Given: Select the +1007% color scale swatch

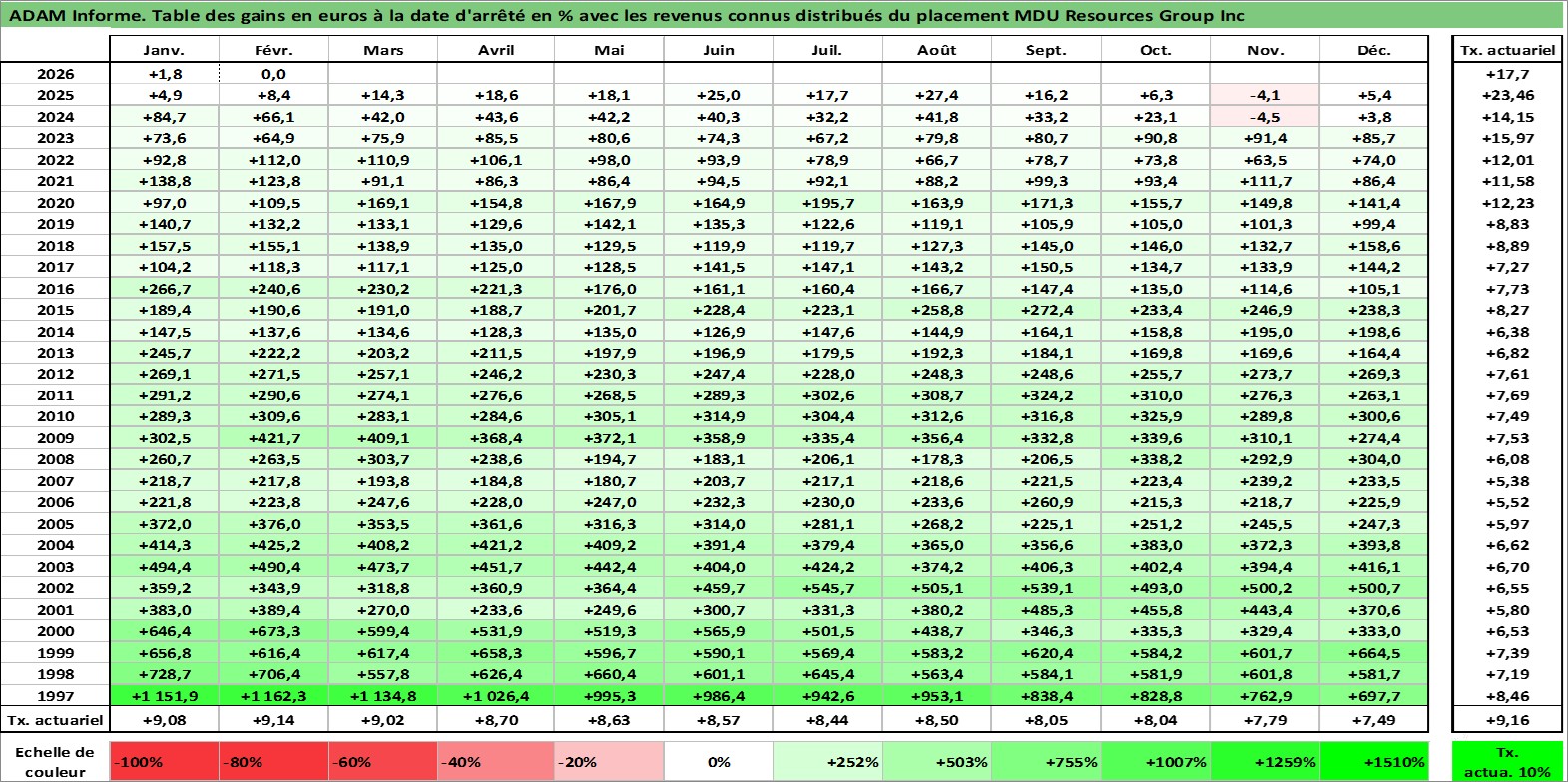Looking at the screenshot, I should point(1156,761).
